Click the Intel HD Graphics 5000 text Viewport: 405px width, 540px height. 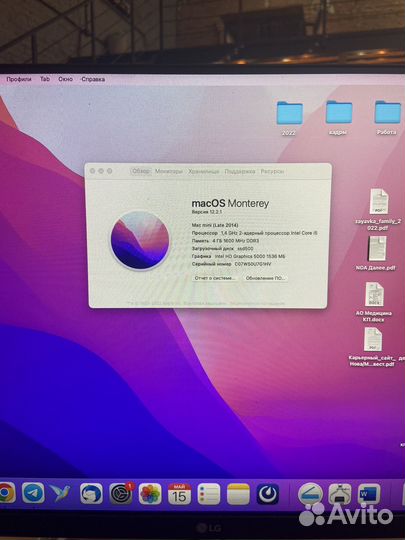249,256
